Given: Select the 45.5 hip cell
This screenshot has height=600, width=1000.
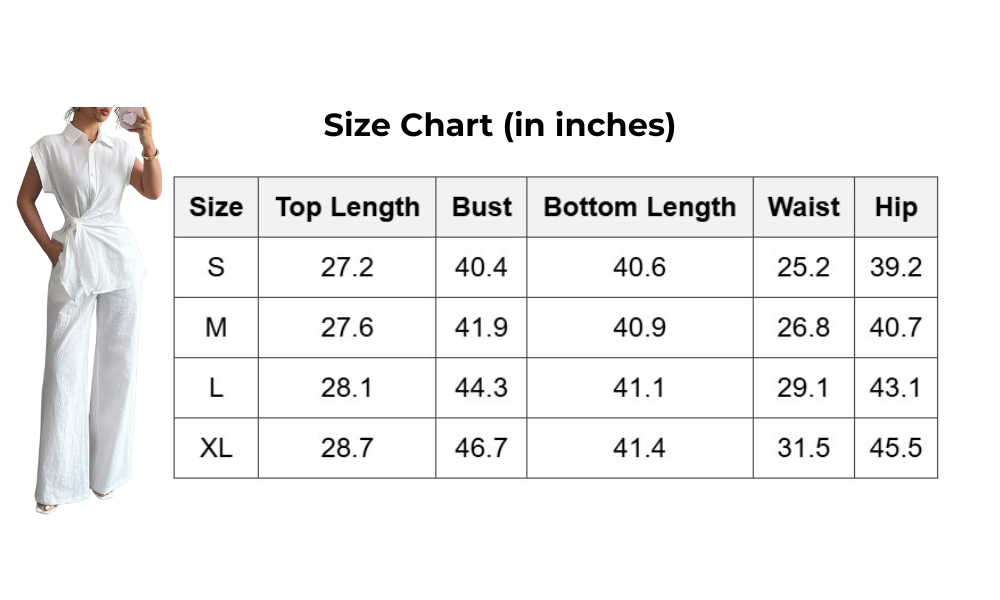Looking at the screenshot, I should point(895,448).
